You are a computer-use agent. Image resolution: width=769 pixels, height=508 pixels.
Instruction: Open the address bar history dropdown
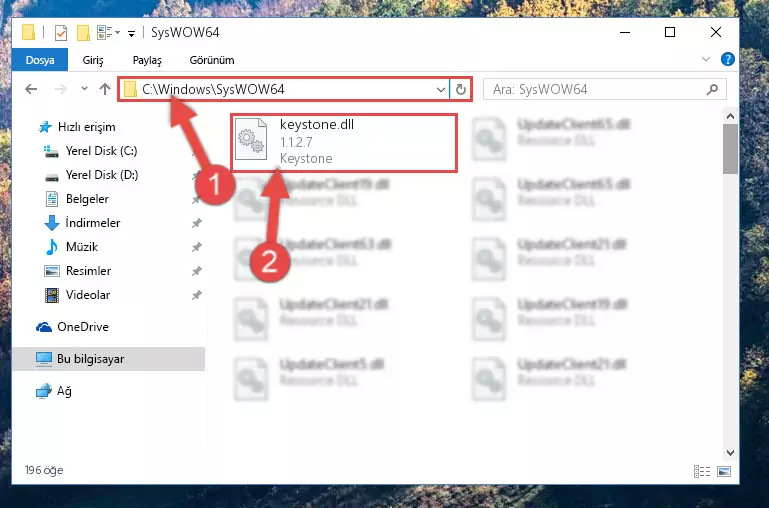(x=440, y=89)
